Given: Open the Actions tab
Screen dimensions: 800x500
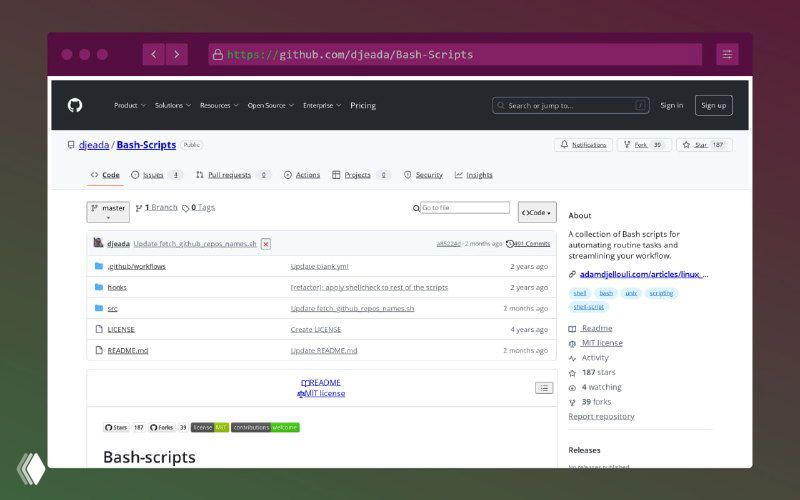Looking at the screenshot, I should pos(302,175).
